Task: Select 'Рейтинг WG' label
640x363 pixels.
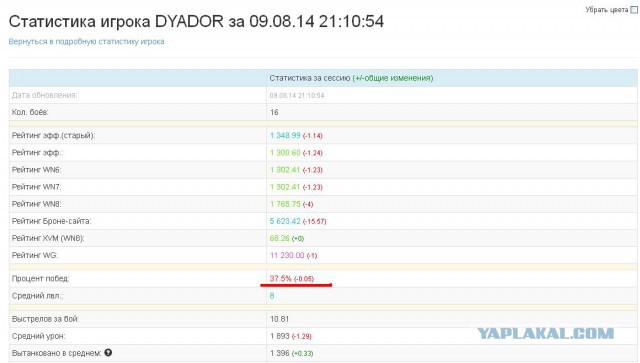Action: pyautogui.click(x=35, y=256)
